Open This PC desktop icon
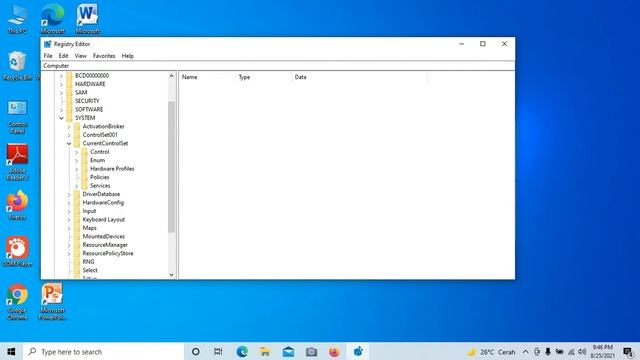 point(17,19)
